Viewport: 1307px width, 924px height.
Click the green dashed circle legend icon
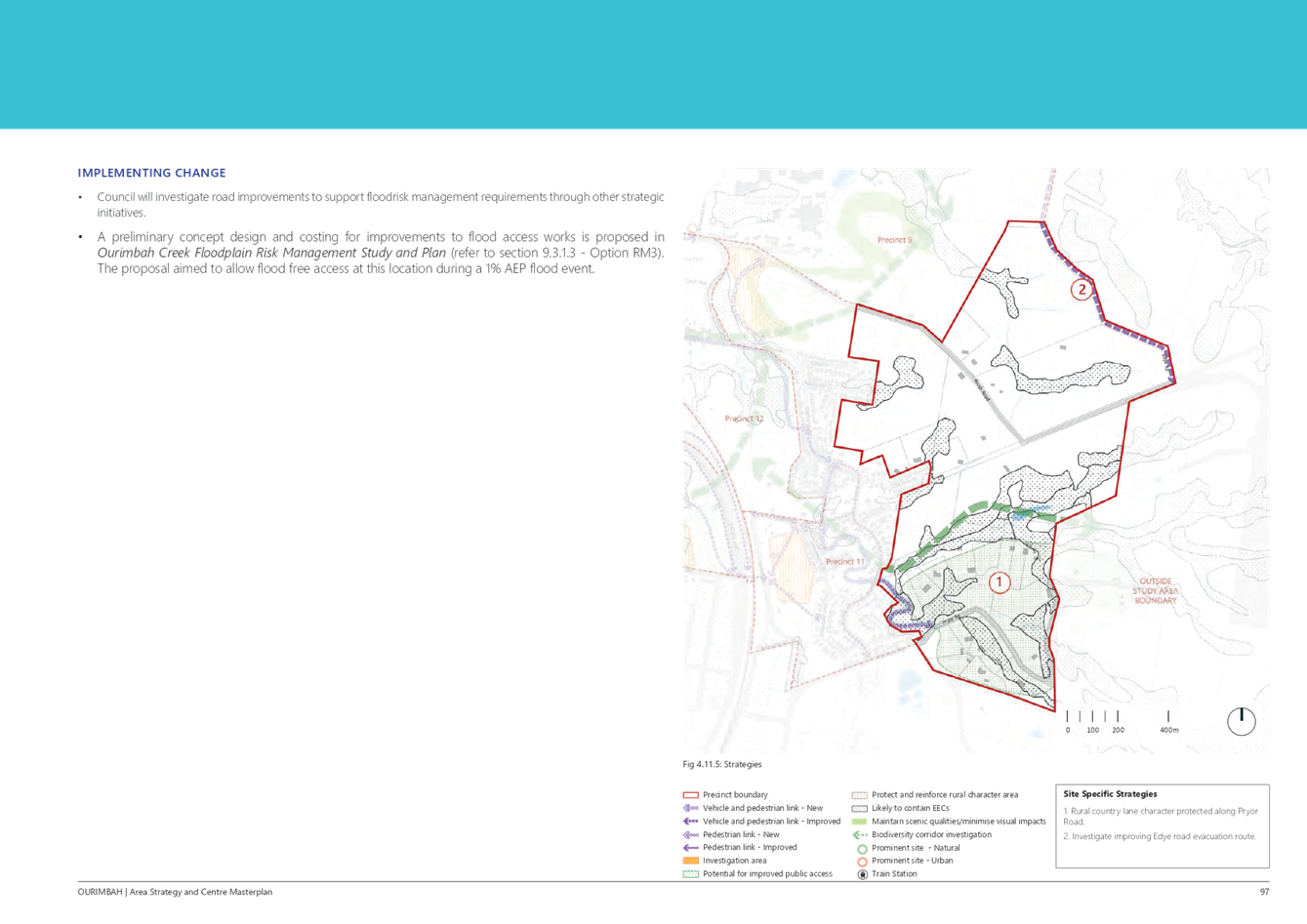861,849
